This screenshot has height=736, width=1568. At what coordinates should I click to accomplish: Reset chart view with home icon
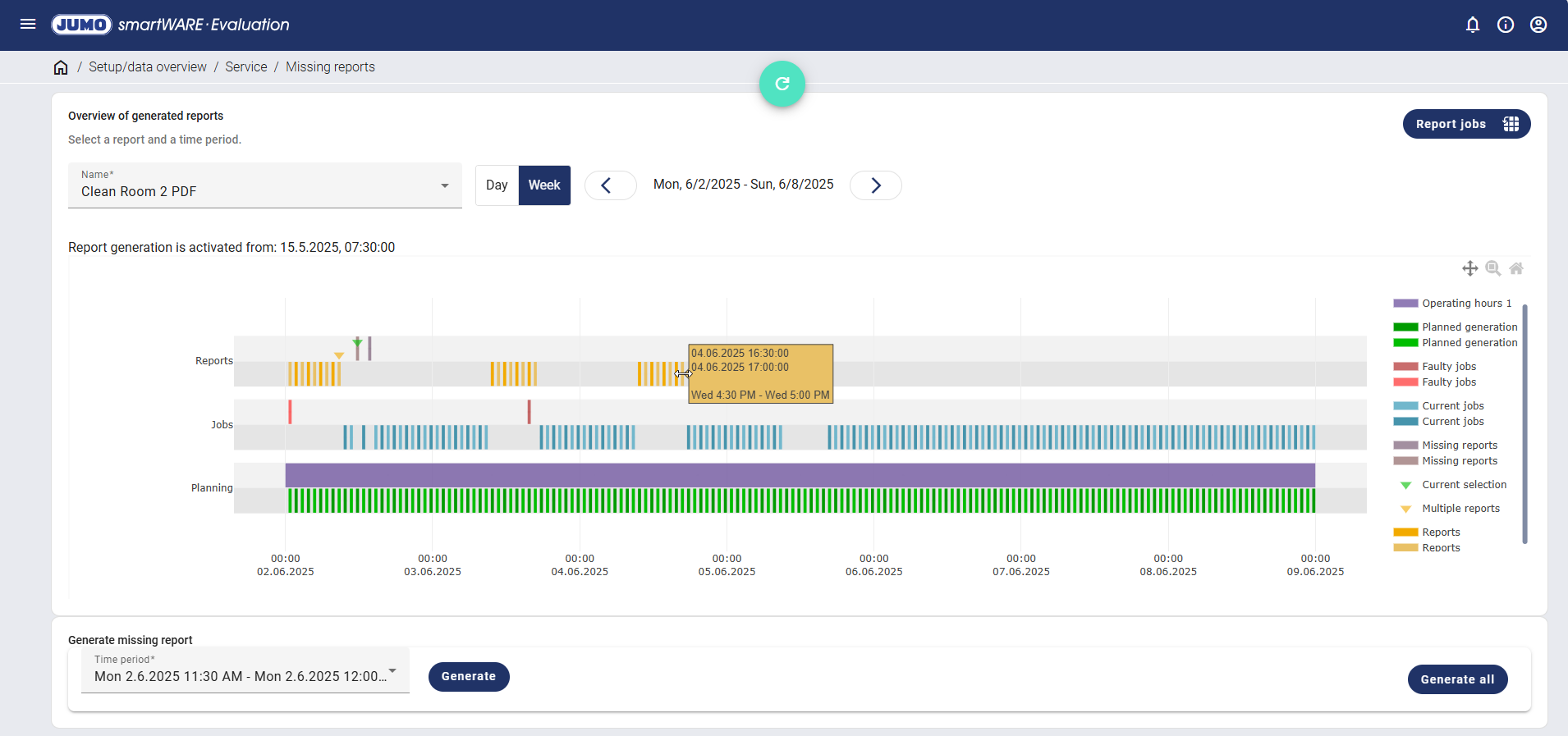click(x=1516, y=268)
